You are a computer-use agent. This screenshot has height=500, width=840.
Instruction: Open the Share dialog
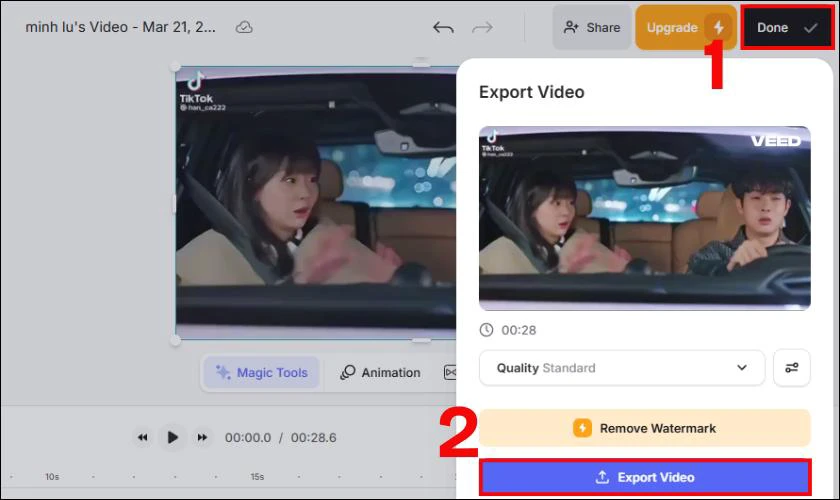click(x=592, y=27)
